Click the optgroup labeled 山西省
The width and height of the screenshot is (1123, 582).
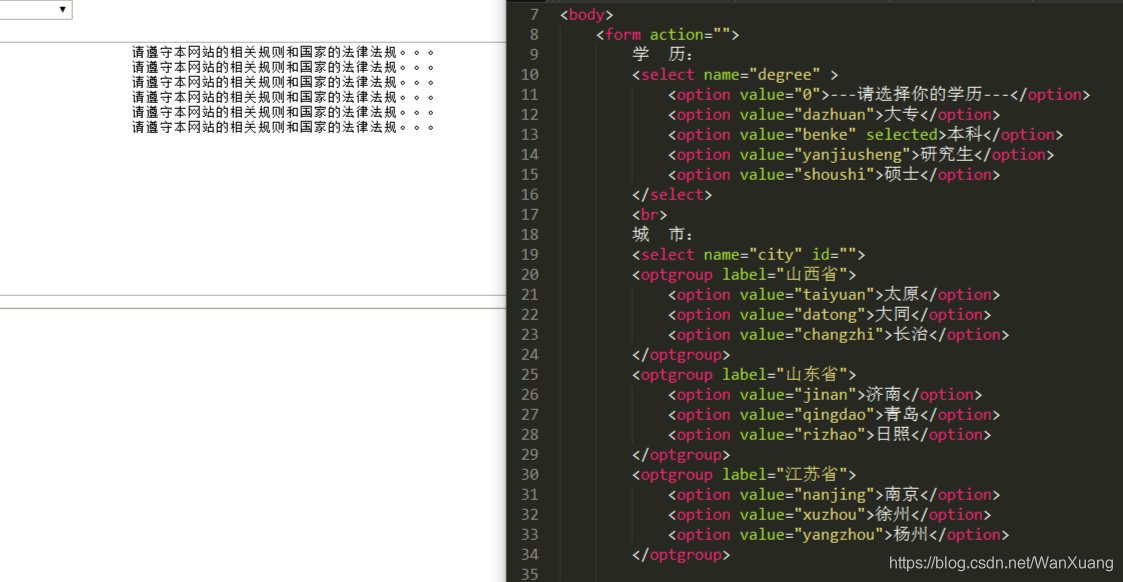coord(744,274)
